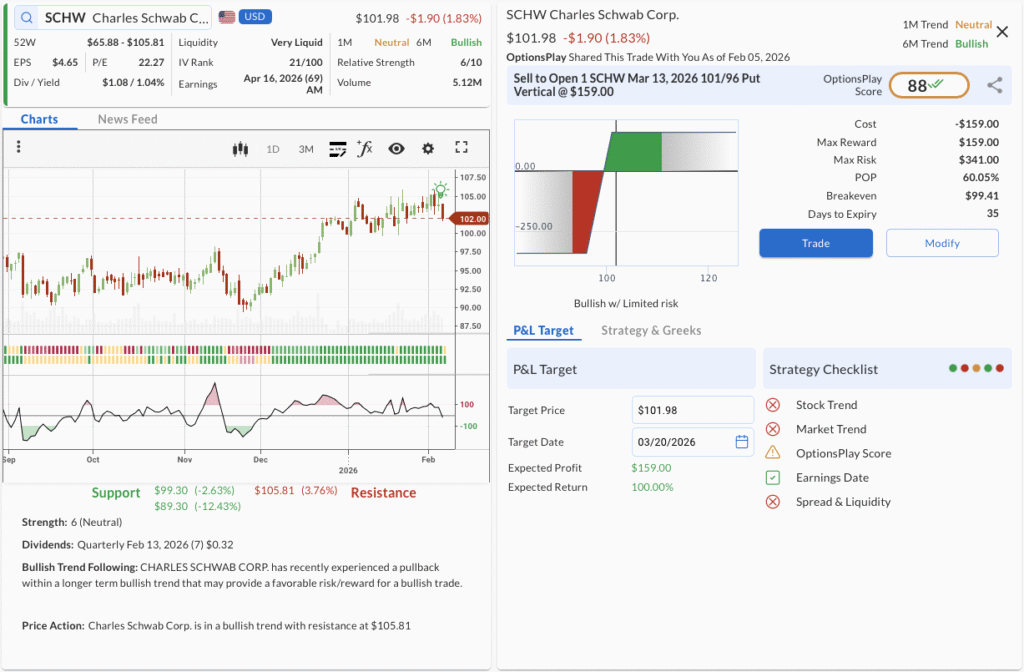Image resolution: width=1024 pixels, height=672 pixels.
Task: Open the 3M chart range dropdown
Action: (306, 149)
